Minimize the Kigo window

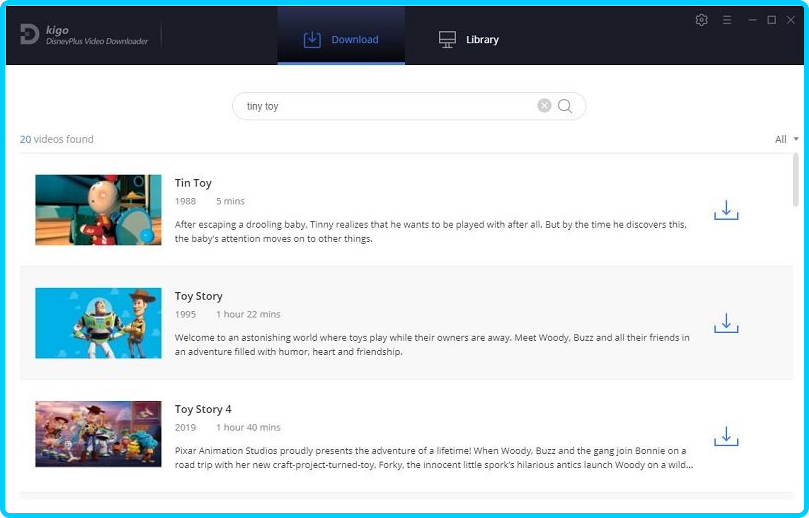pyautogui.click(x=750, y=20)
